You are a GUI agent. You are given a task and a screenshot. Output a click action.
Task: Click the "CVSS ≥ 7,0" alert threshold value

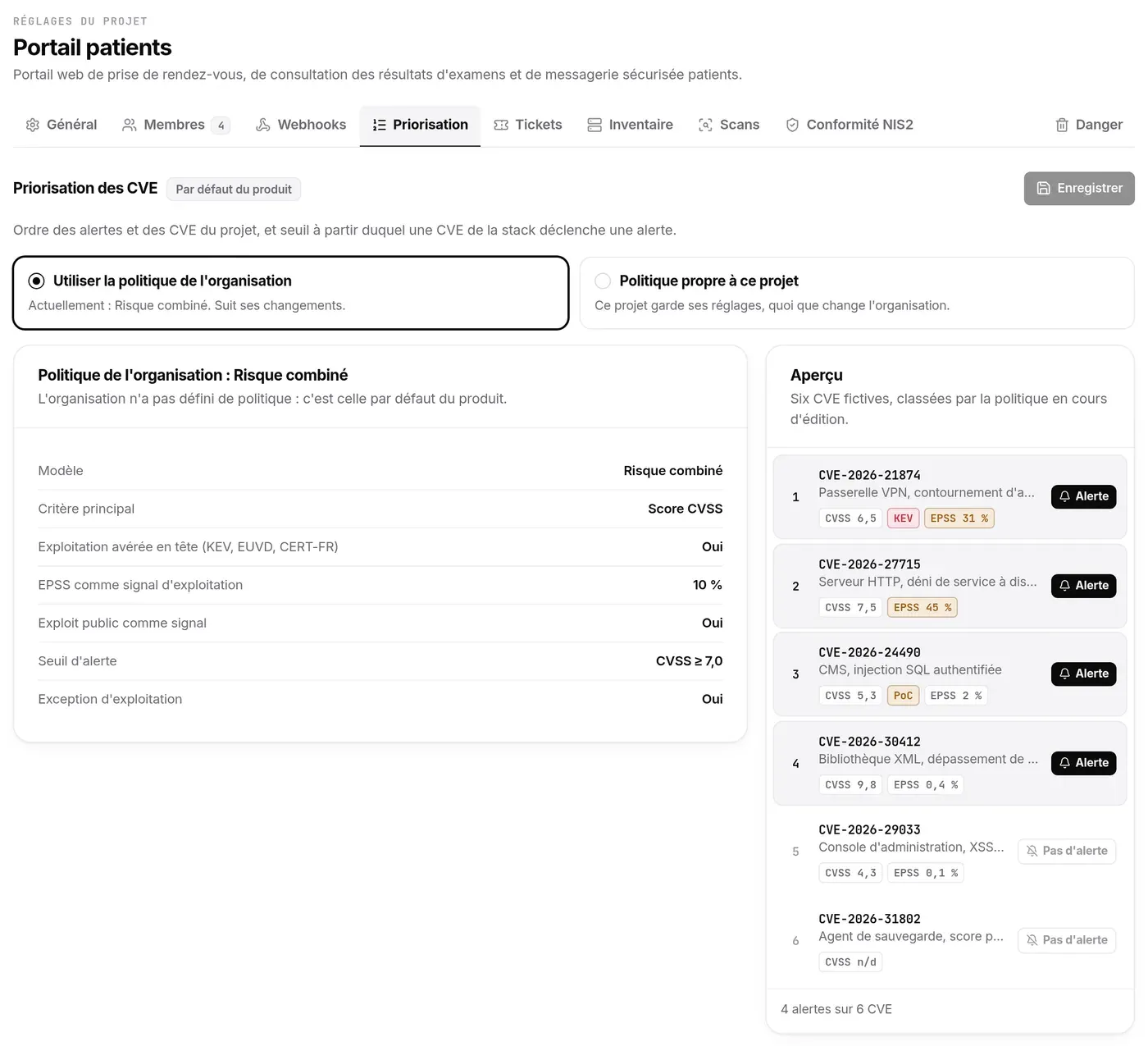[x=689, y=661]
